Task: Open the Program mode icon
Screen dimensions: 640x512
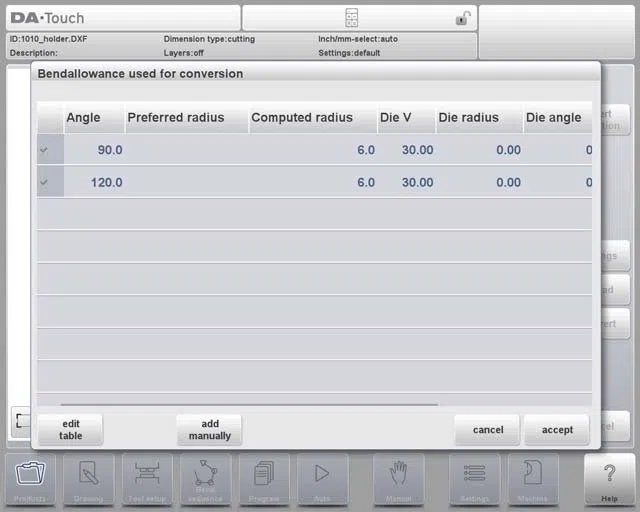Action: pyautogui.click(x=264, y=479)
